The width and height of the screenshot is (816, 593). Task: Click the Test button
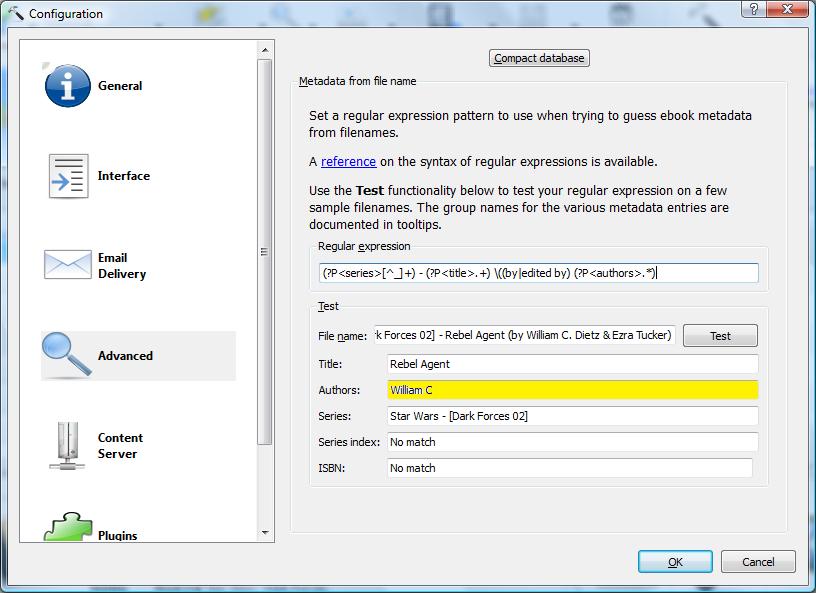(720, 336)
